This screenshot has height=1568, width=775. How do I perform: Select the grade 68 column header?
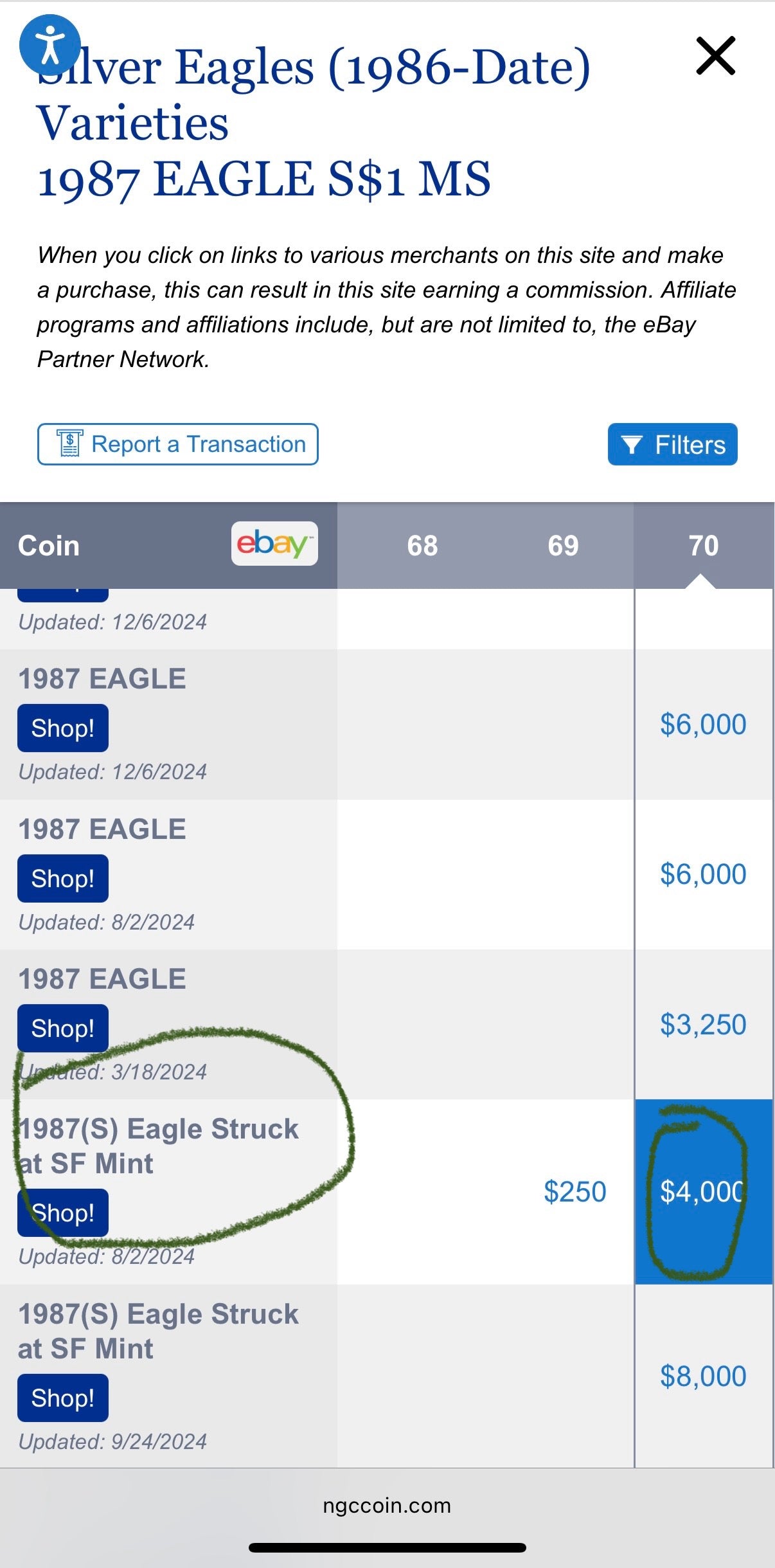(x=422, y=545)
